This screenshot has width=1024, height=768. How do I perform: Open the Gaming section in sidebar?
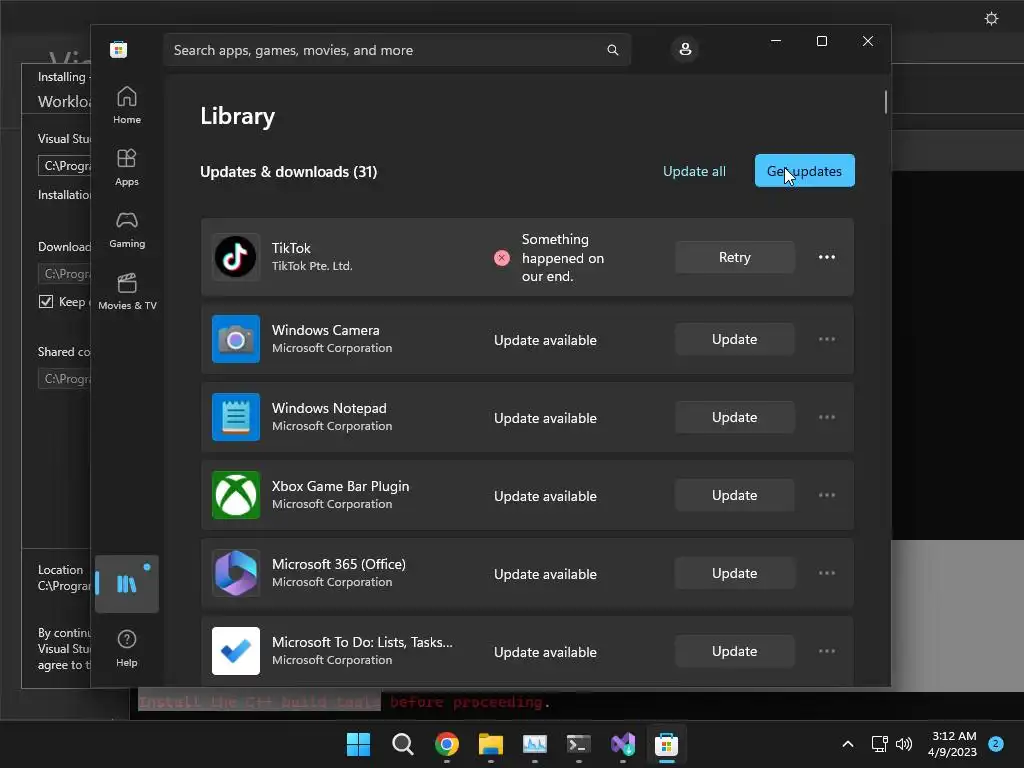click(127, 229)
